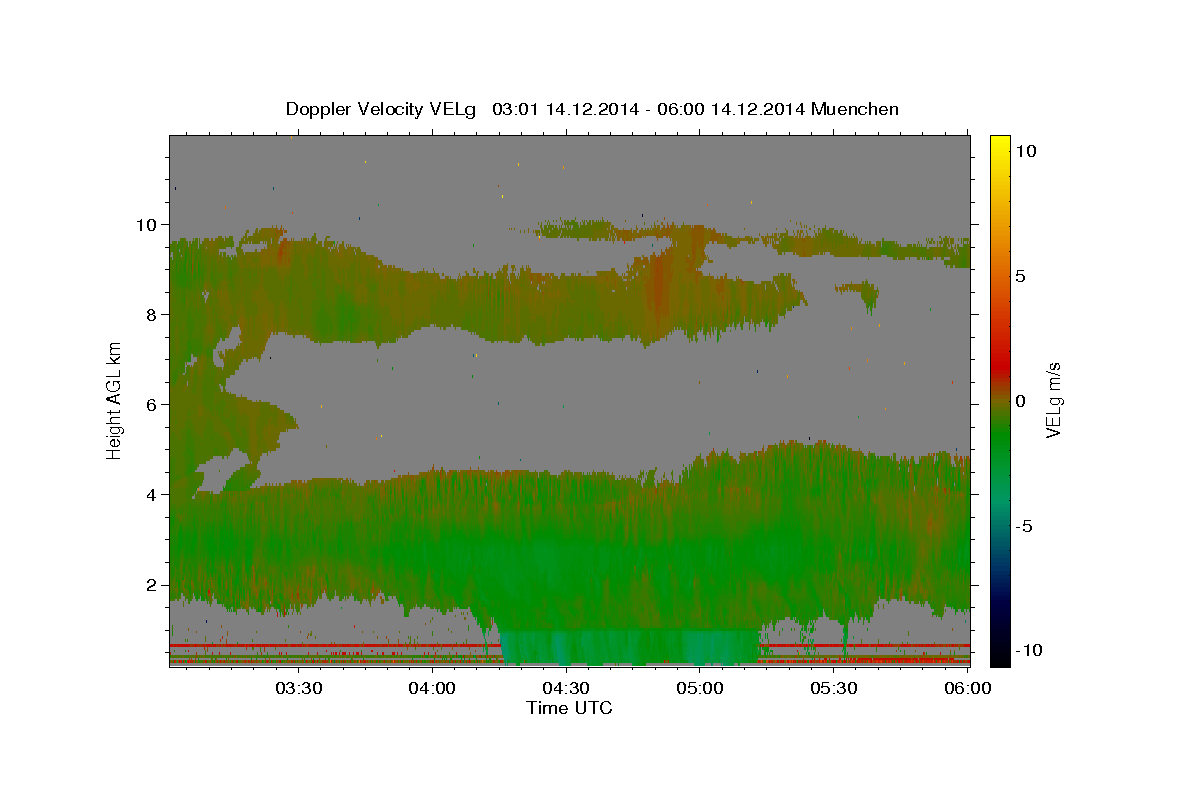1200x800 pixels.
Task: Click the height tick label '10' on left axis
Action: [149, 225]
